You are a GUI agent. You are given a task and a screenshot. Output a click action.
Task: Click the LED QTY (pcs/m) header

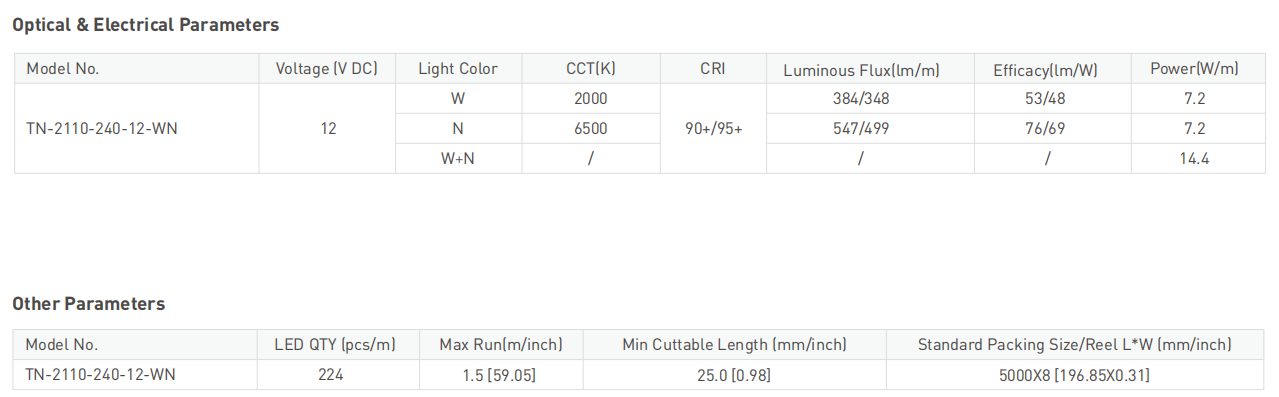[335, 345]
